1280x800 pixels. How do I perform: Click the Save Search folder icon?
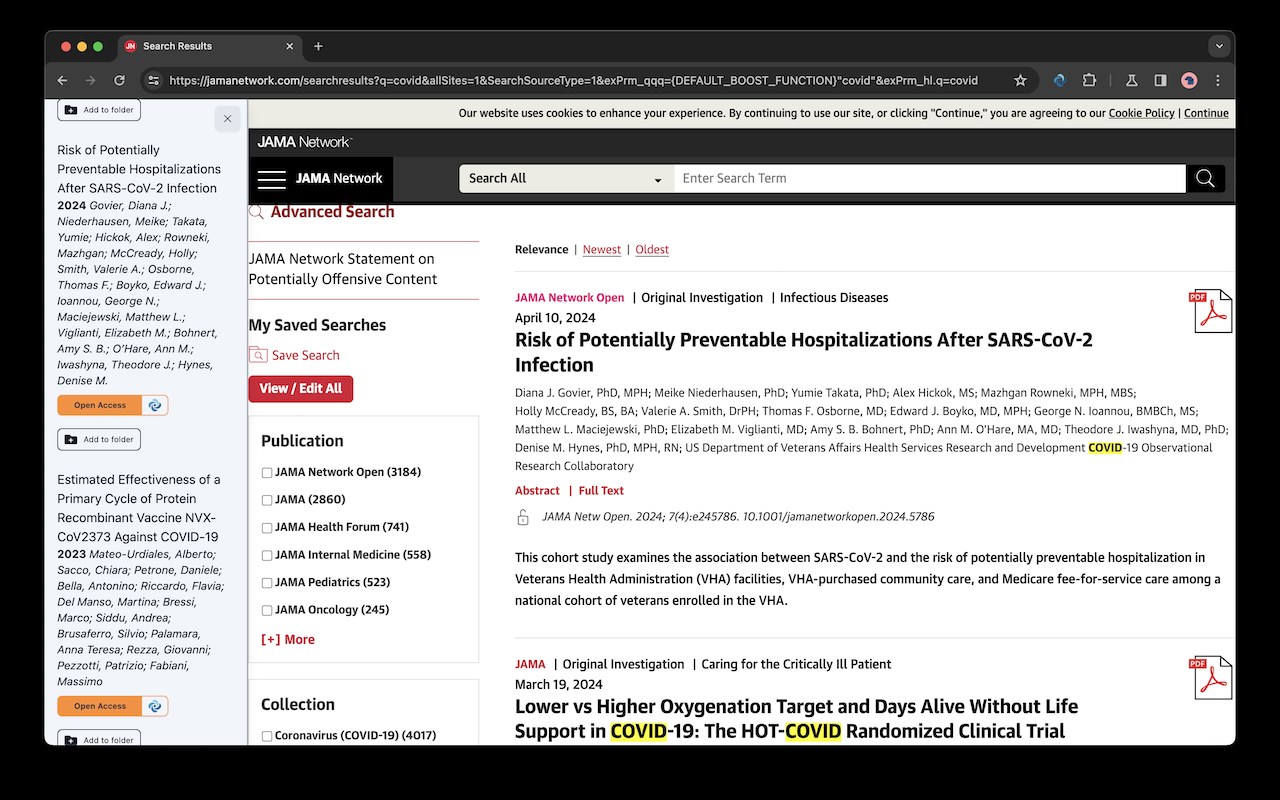coord(258,355)
